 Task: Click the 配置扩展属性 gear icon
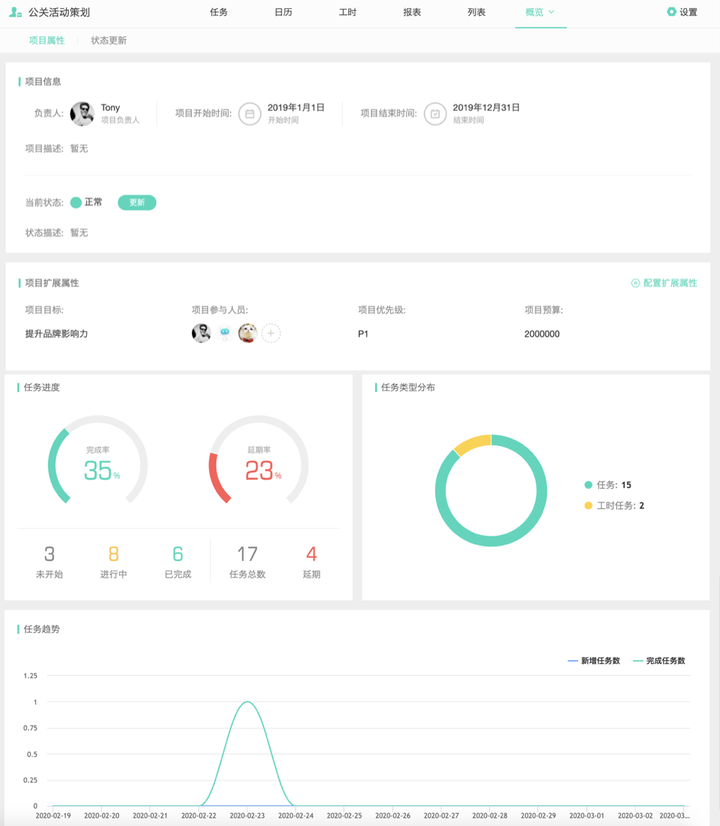[635, 283]
